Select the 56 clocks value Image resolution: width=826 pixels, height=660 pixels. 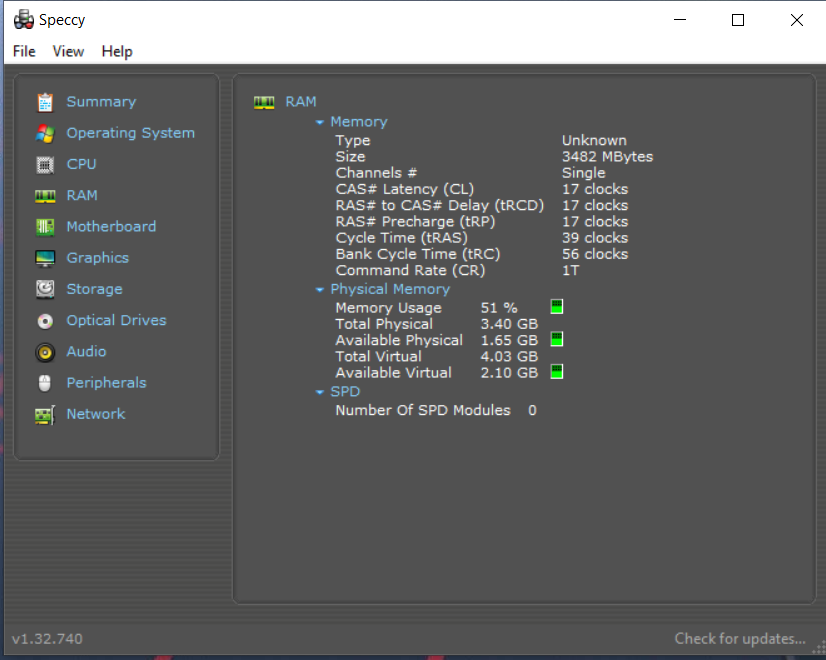click(x=595, y=254)
